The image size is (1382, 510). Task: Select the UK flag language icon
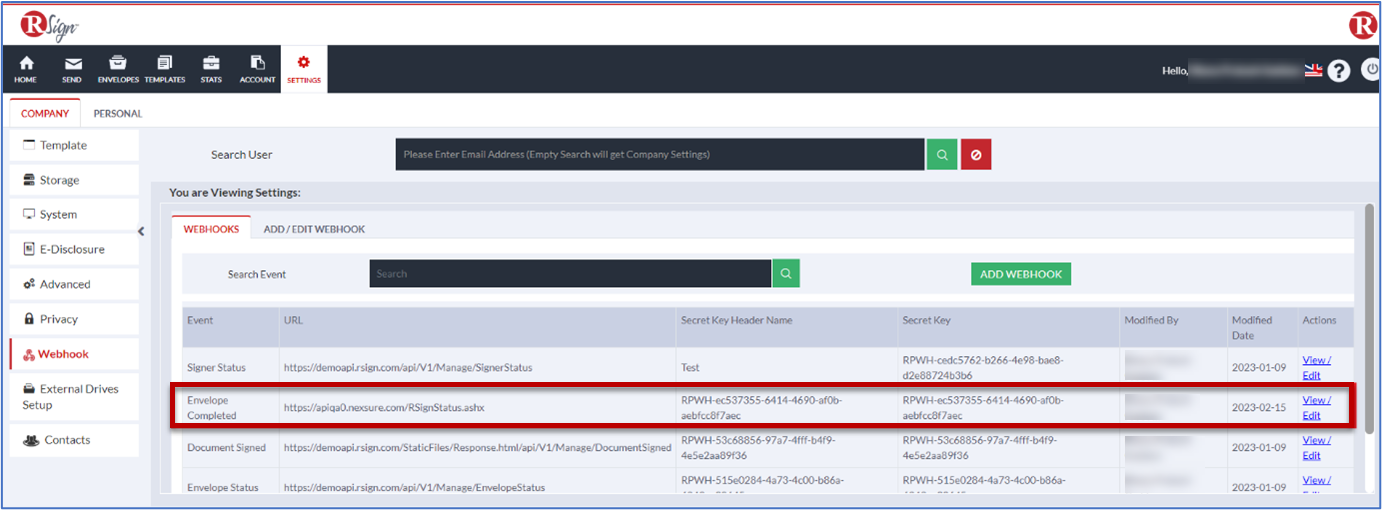click(x=1313, y=71)
